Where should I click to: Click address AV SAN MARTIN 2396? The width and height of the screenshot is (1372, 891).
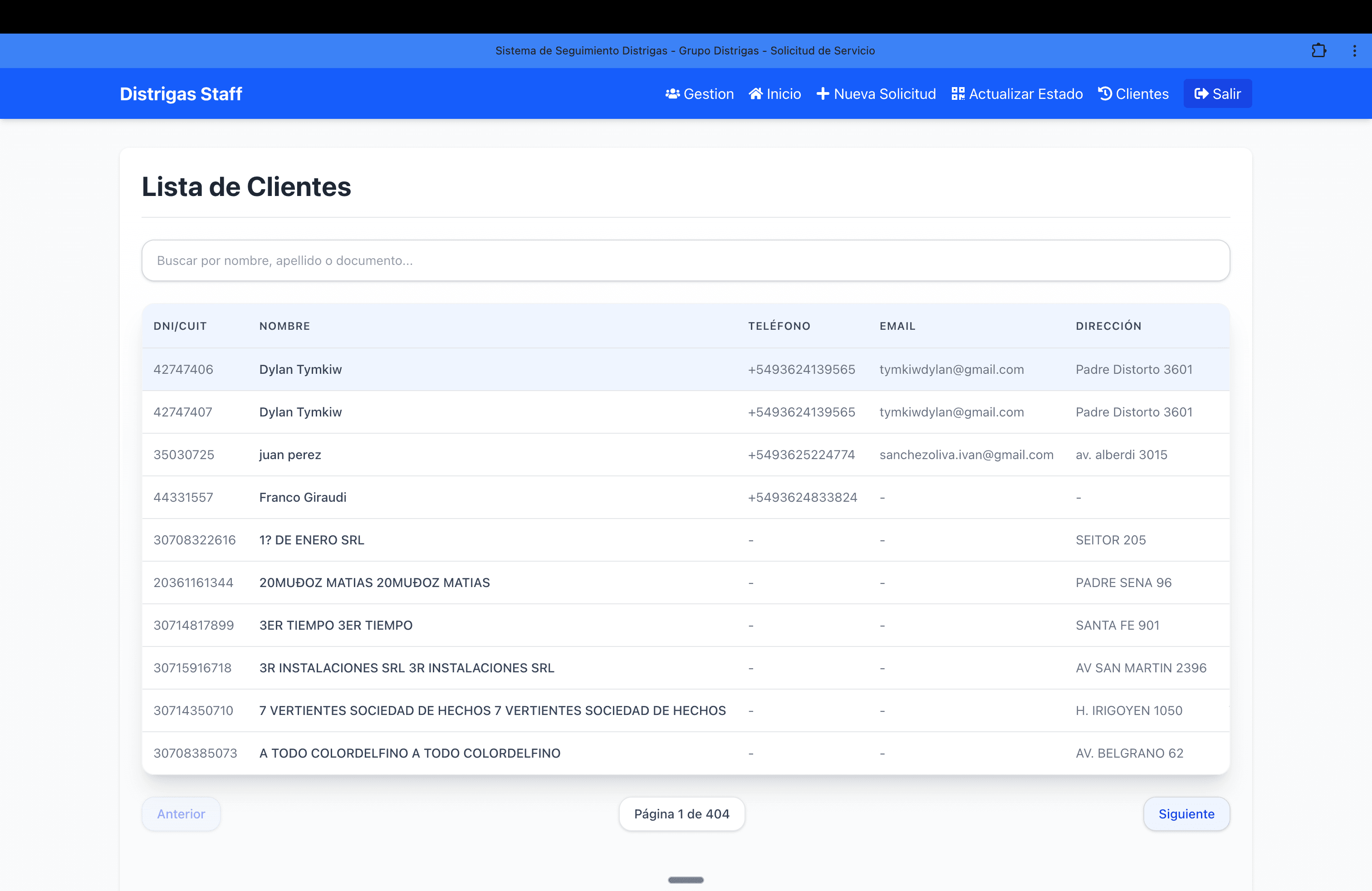click(x=1141, y=668)
